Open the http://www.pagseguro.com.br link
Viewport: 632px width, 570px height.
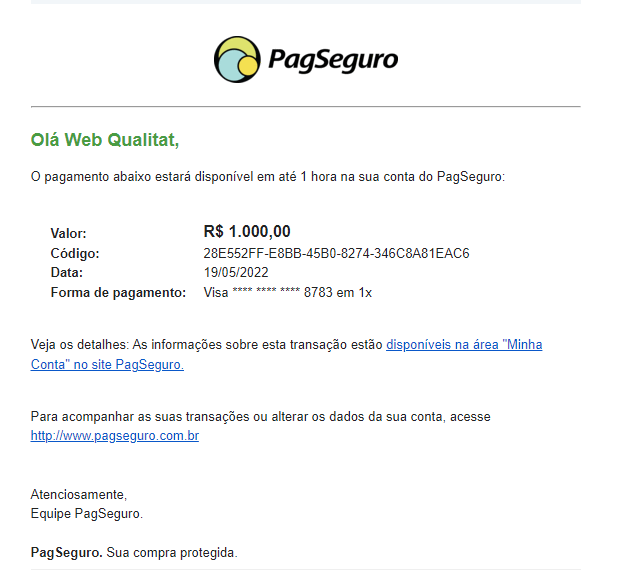(x=115, y=436)
